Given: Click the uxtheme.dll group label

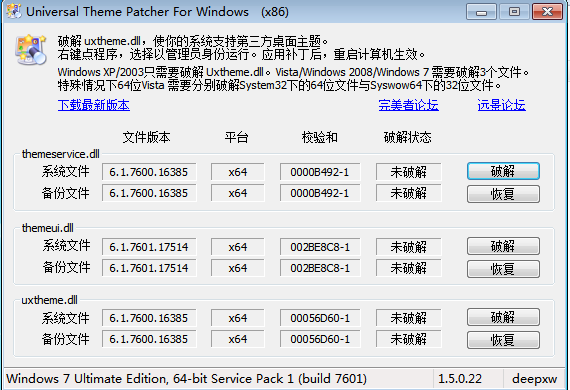Looking at the screenshot, I should tap(49, 300).
